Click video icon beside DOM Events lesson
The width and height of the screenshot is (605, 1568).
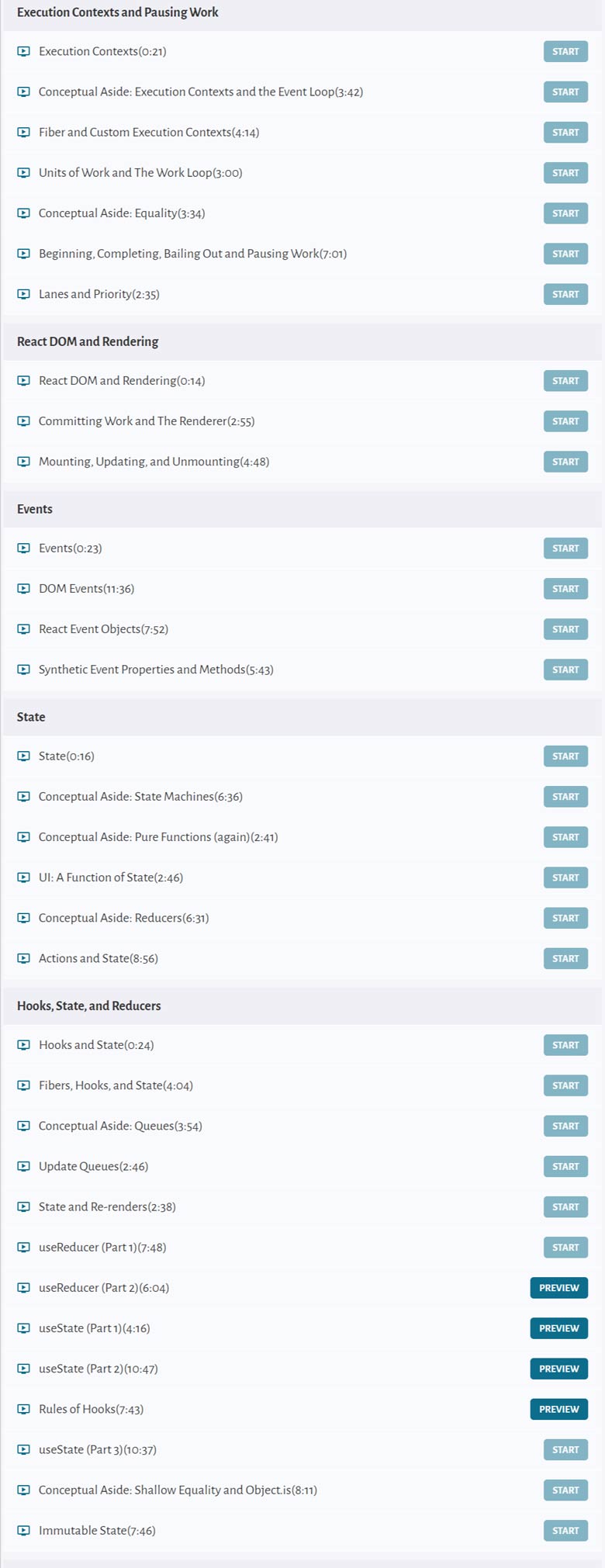point(23,589)
